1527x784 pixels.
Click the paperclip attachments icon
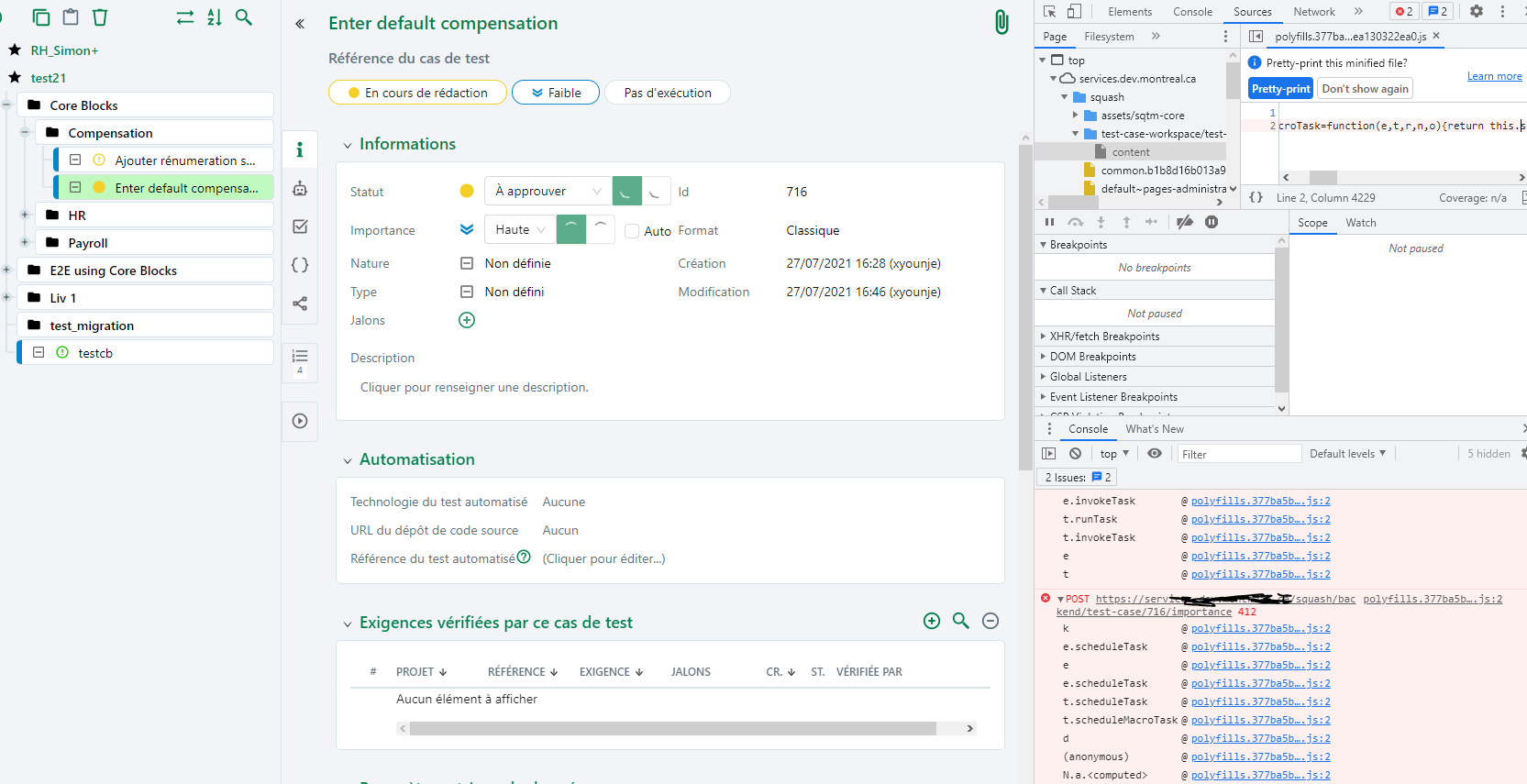pyautogui.click(x=1001, y=23)
